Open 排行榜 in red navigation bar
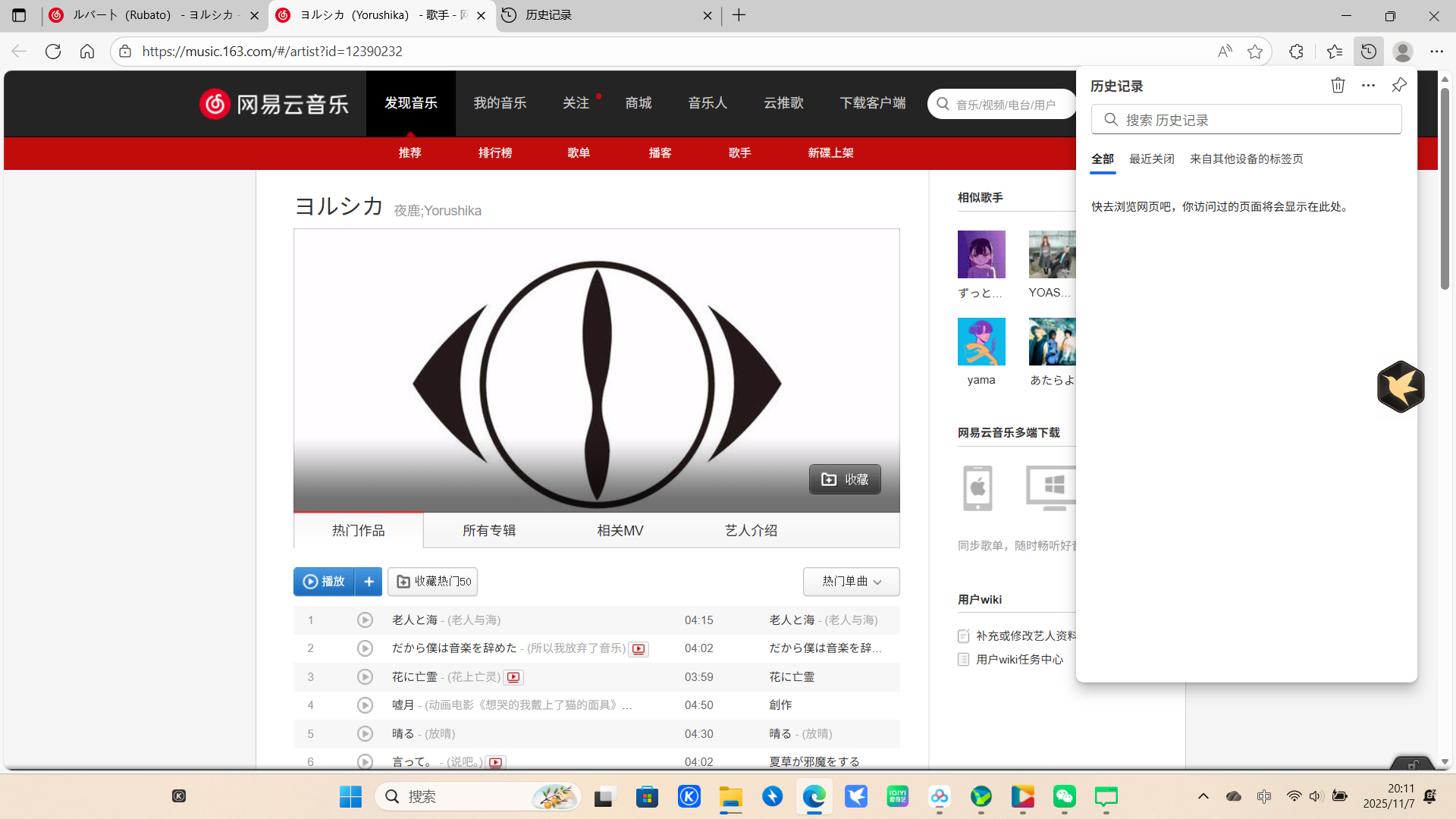 click(495, 153)
